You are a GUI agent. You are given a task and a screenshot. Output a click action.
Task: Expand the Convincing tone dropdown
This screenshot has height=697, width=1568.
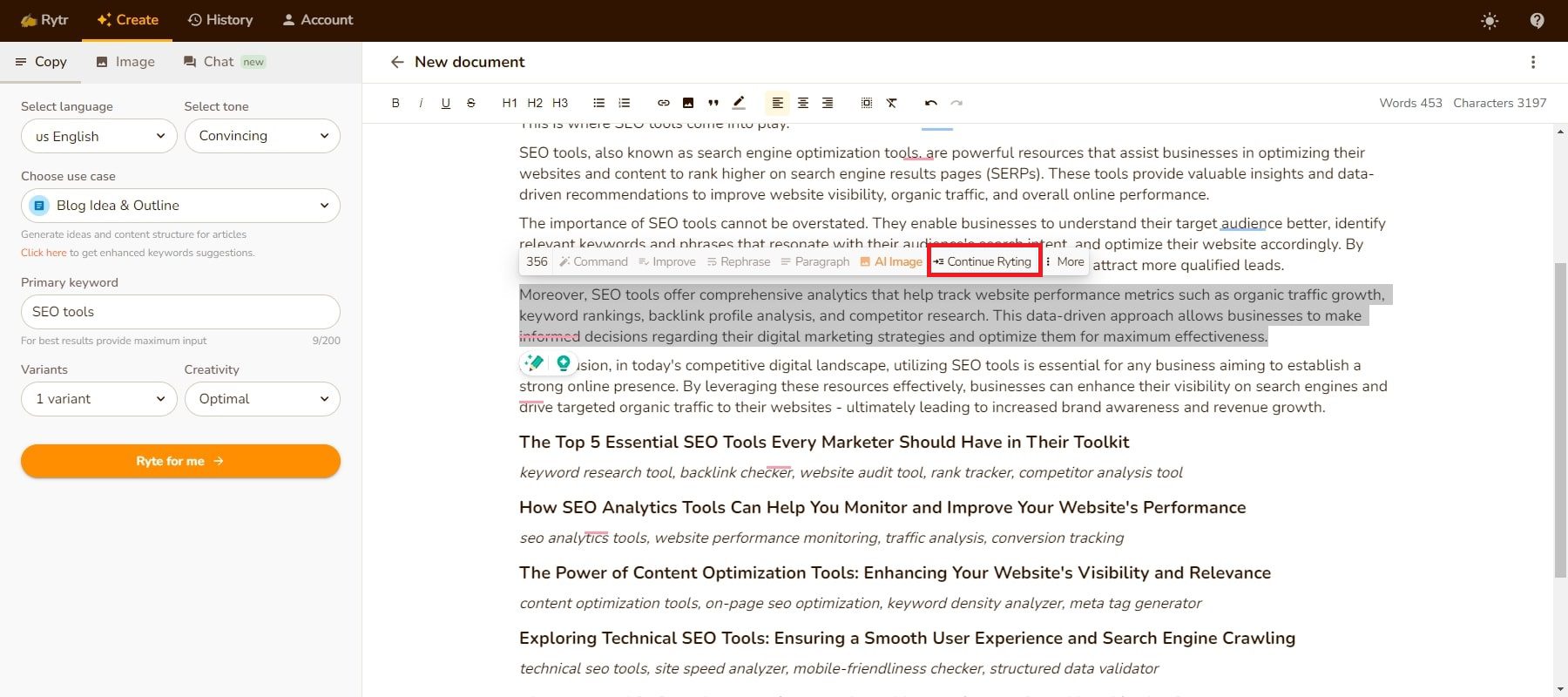(x=262, y=136)
